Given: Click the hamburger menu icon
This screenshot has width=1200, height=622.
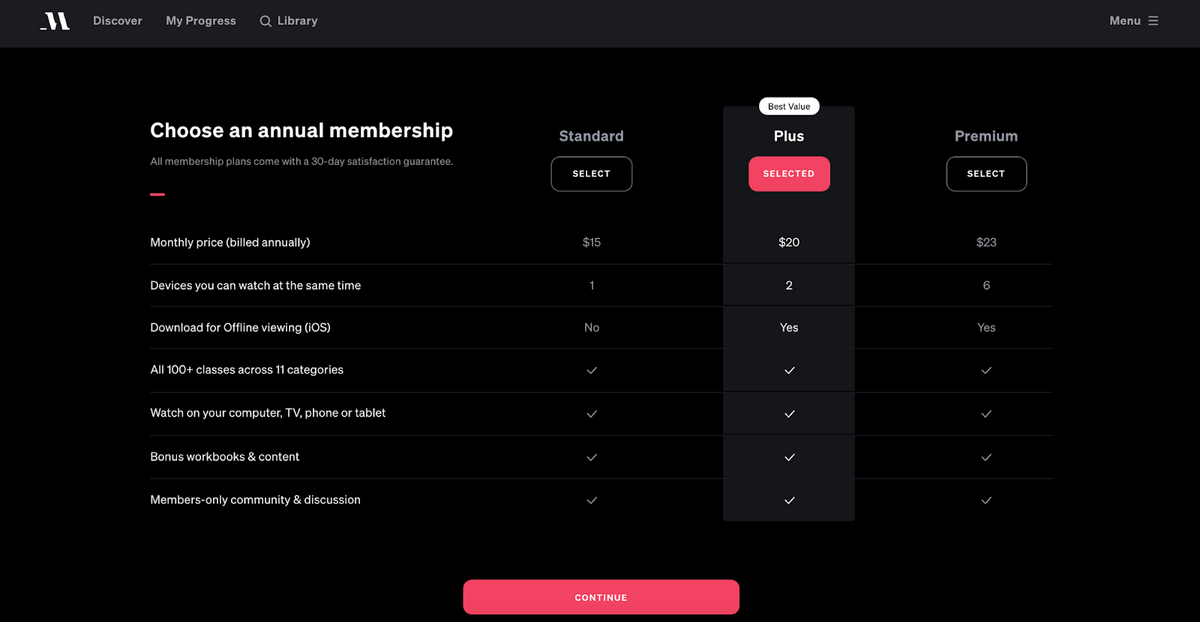Looking at the screenshot, I should (1153, 20).
